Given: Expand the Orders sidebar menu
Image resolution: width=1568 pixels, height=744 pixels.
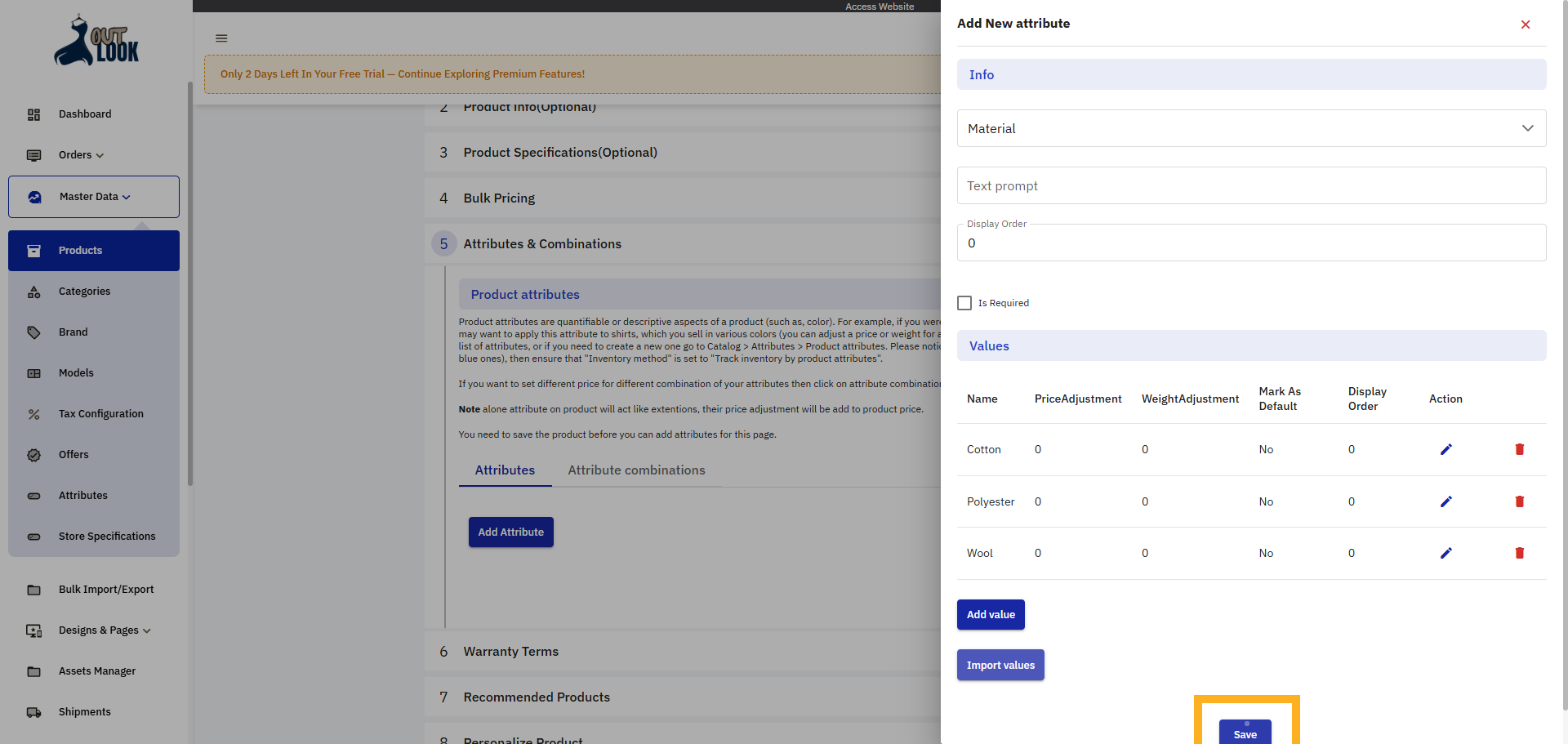Looking at the screenshot, I should pos(79,155).
